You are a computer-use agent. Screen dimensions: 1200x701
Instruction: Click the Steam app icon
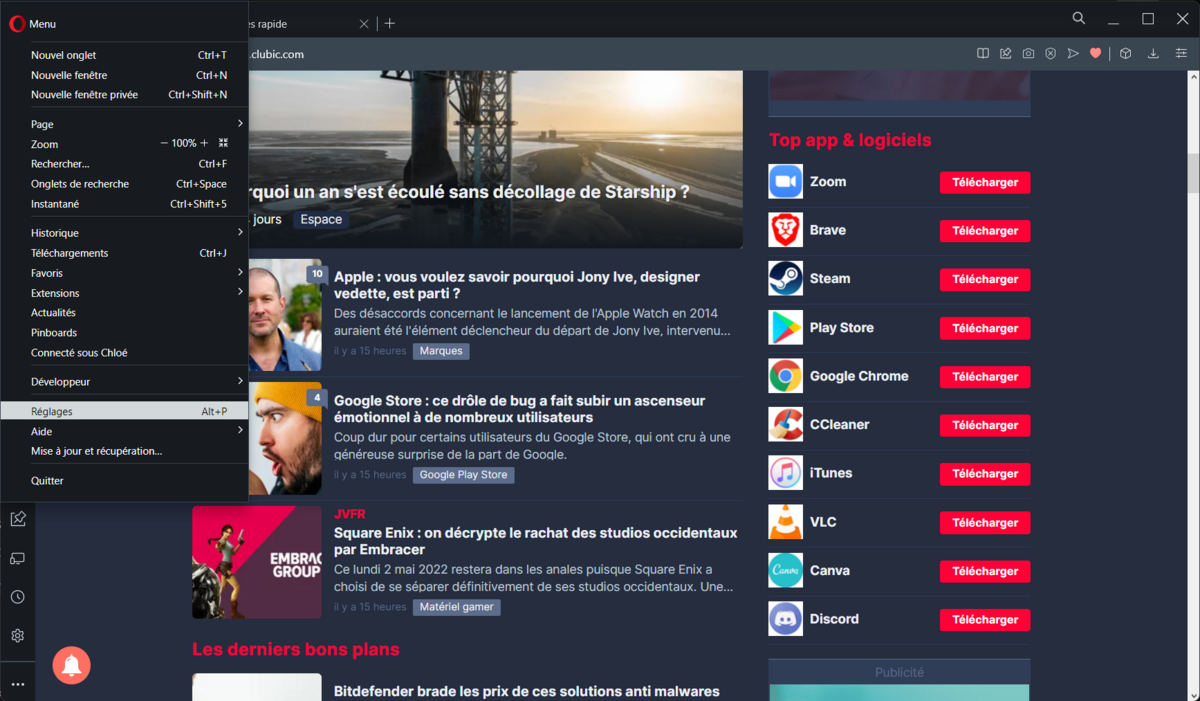pyautogui.click(x=786, y=279)
